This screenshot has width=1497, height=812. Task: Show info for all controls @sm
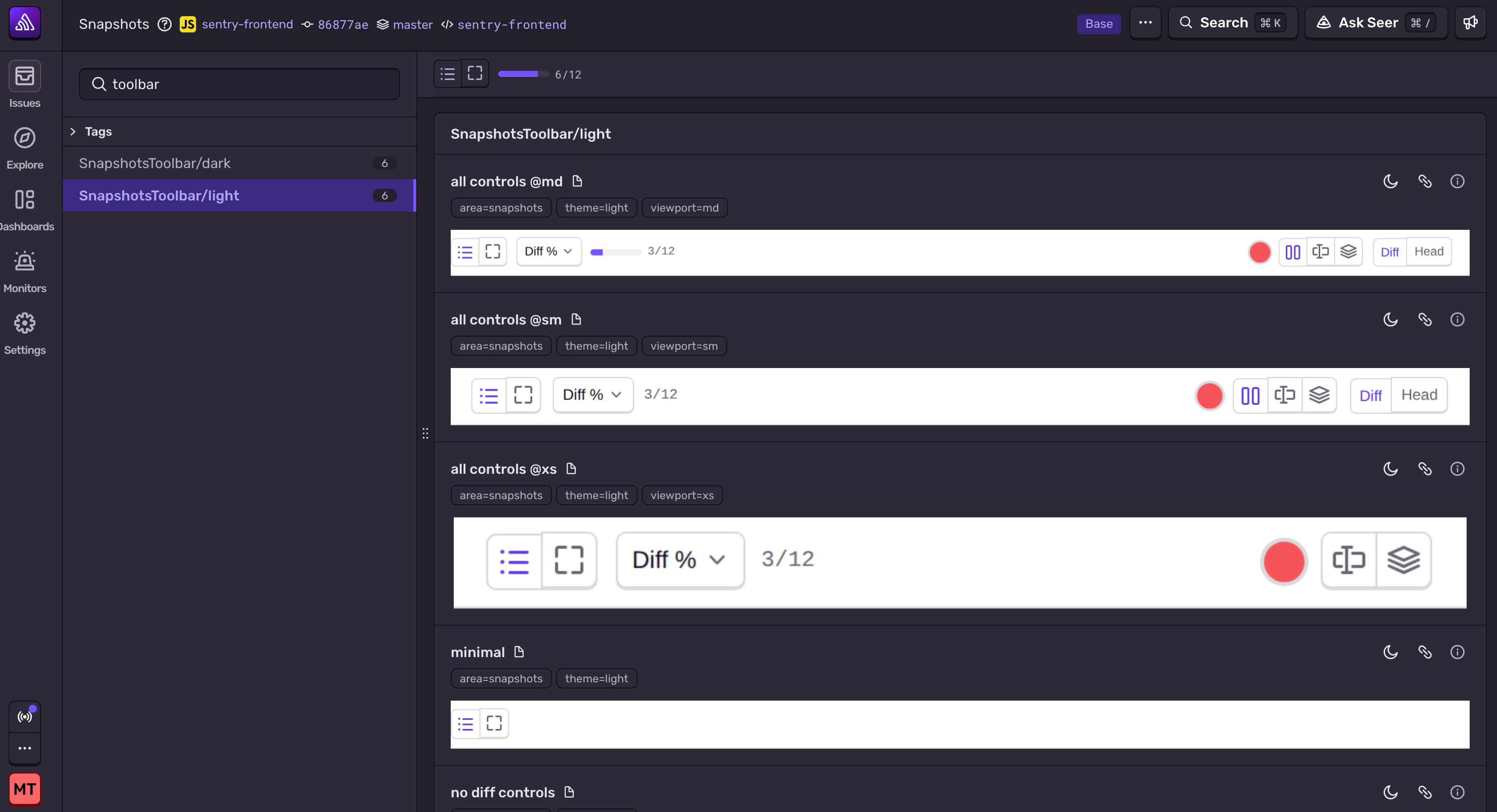click(1457, 319)
